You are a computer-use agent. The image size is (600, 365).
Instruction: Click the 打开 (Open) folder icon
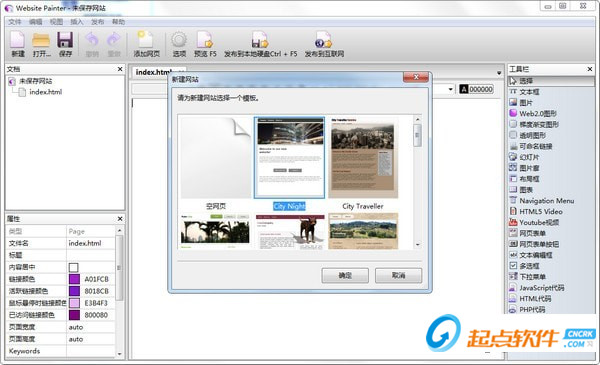[41, 40]
